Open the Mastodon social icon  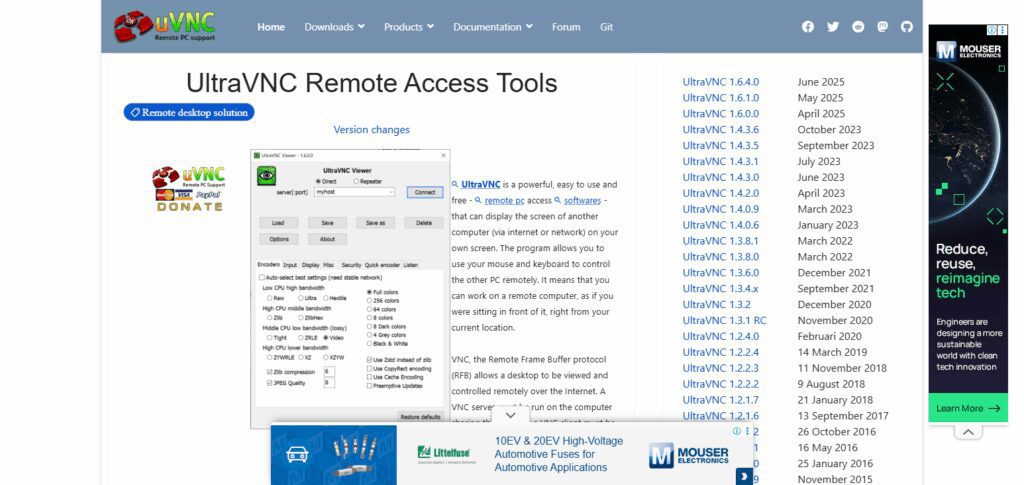tap(882, 27)
